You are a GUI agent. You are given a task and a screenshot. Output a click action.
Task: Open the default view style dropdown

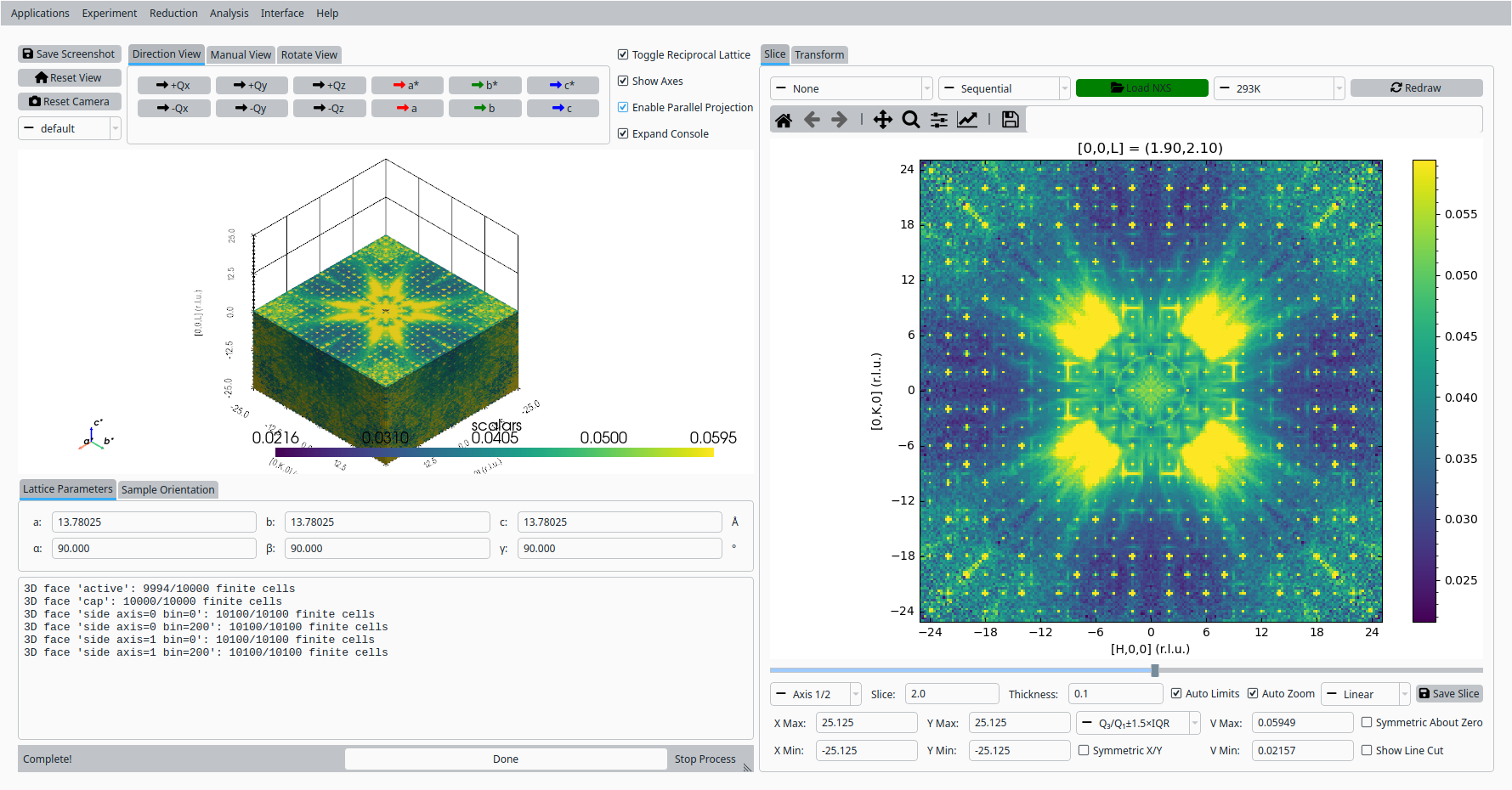[x=69, y=128]
